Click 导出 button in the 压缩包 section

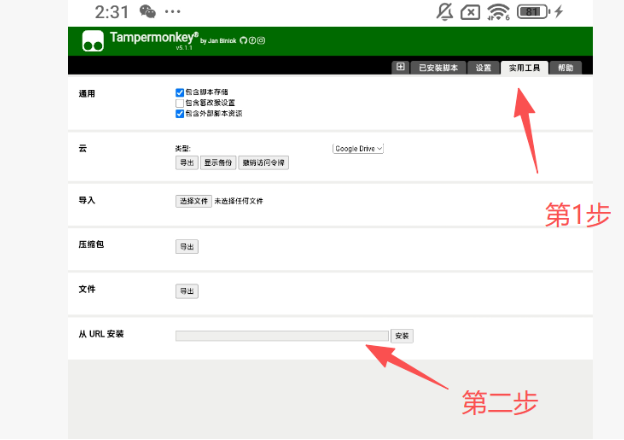coord(187,247)
